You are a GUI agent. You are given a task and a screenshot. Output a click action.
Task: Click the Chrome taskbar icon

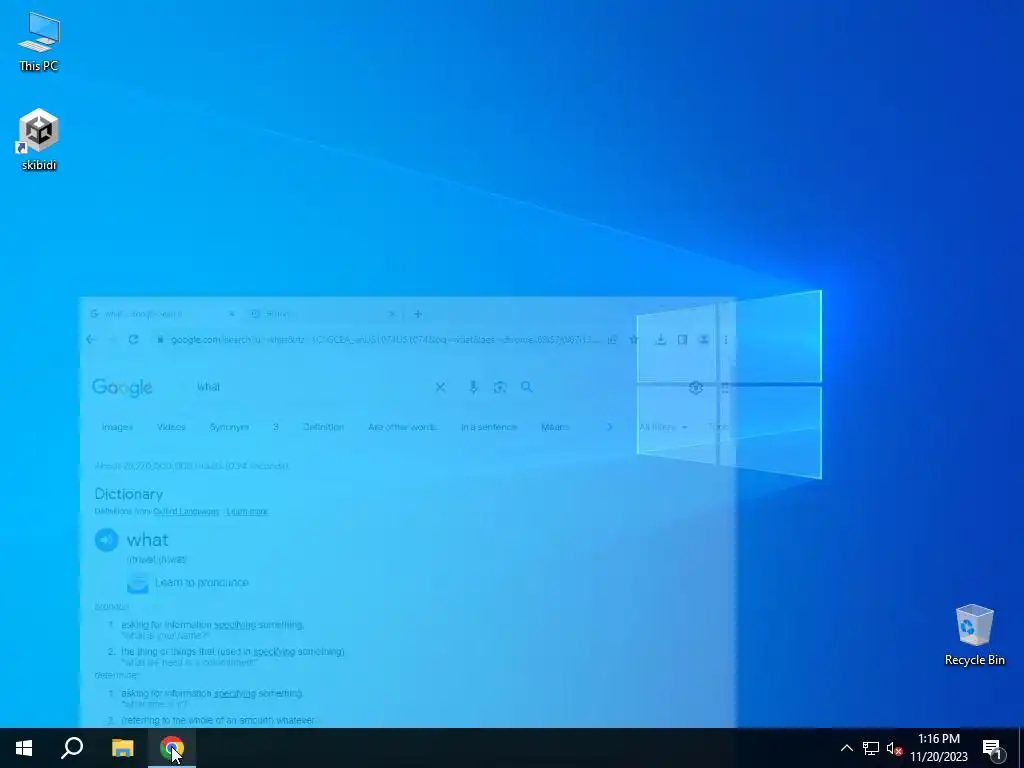[172, 748]
